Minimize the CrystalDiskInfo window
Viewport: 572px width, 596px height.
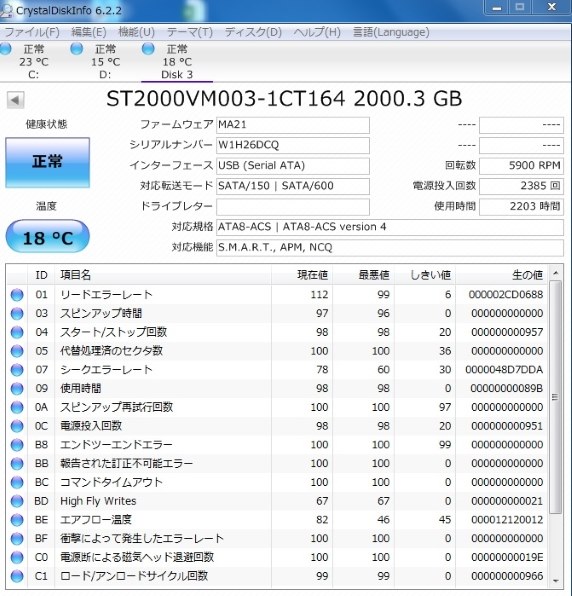pyautogui.click(x=497, y=8)
